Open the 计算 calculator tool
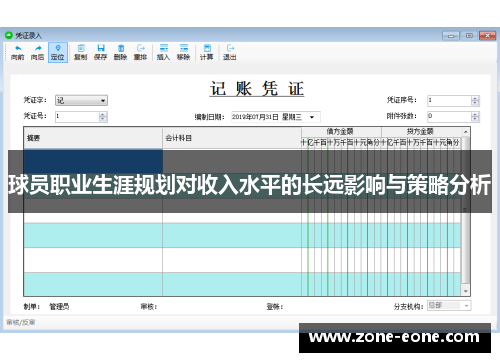 [x=206, y=53]
